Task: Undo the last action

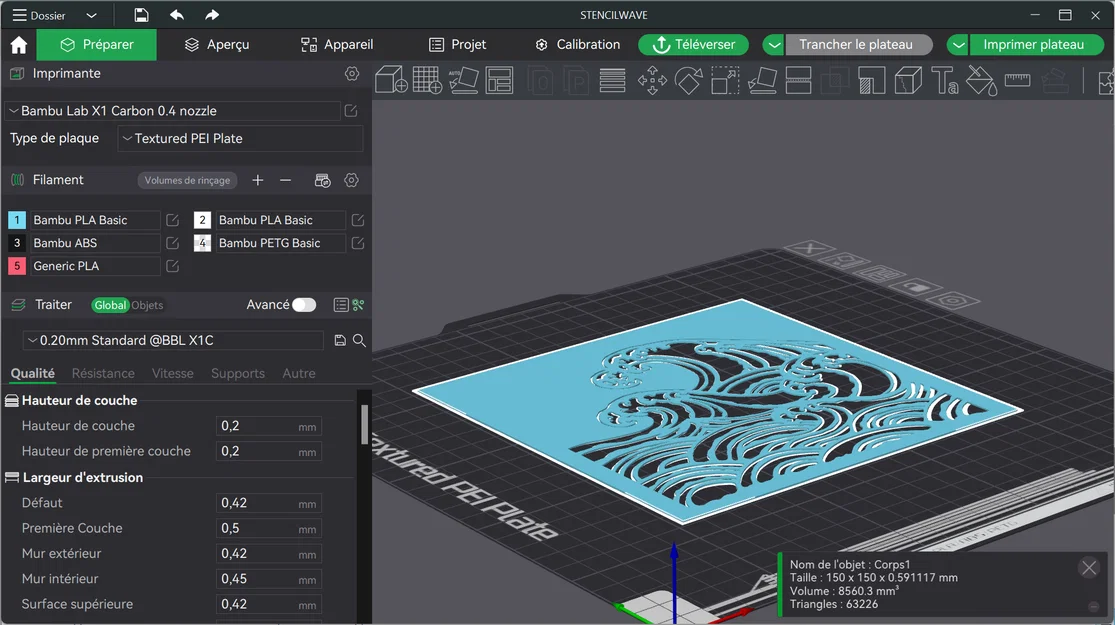Action: click(x=176, y=15)
